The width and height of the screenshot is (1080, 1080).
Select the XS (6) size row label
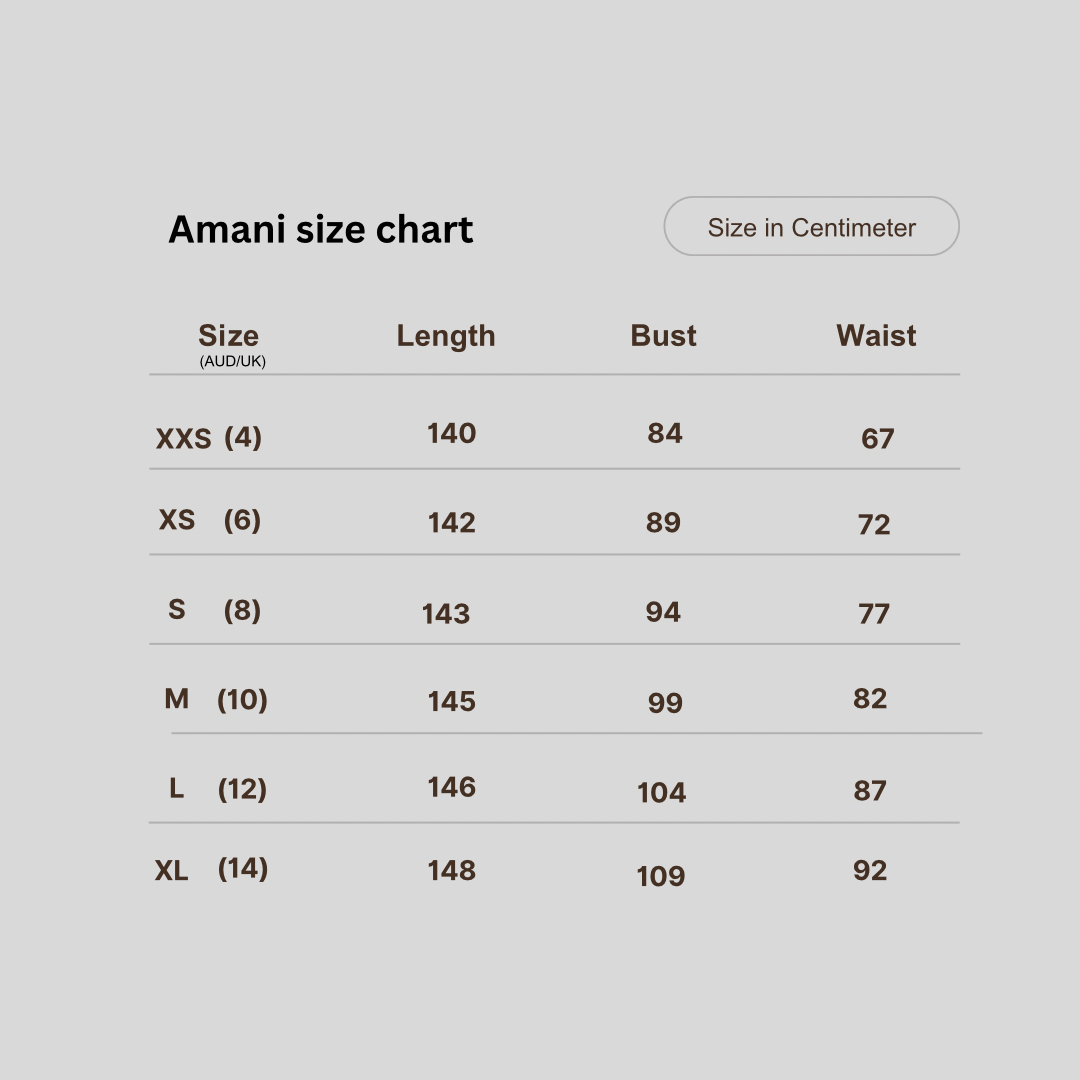click(x=209, y=520)
